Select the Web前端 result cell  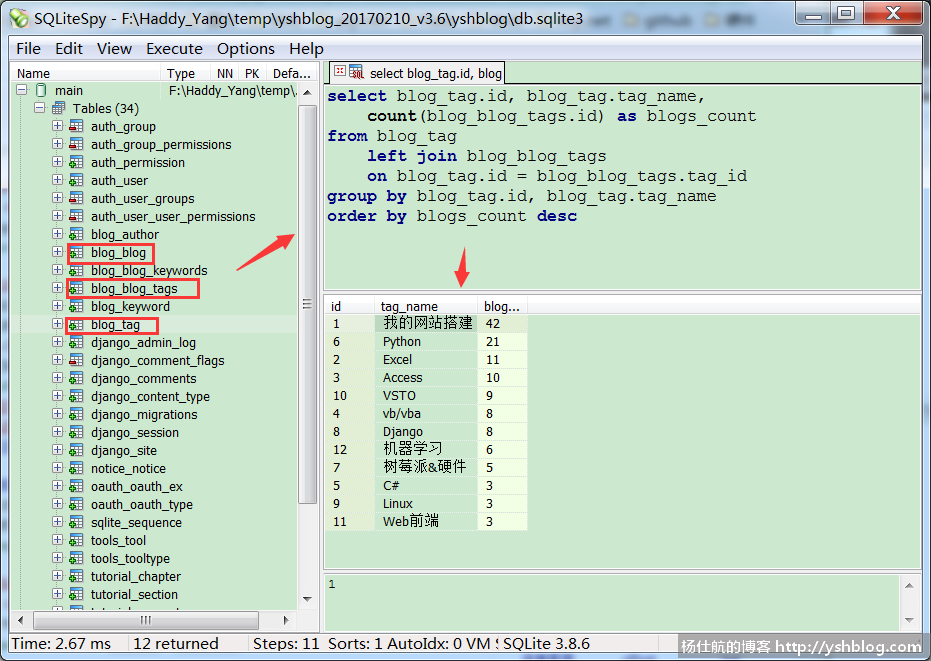coord(426,521)
